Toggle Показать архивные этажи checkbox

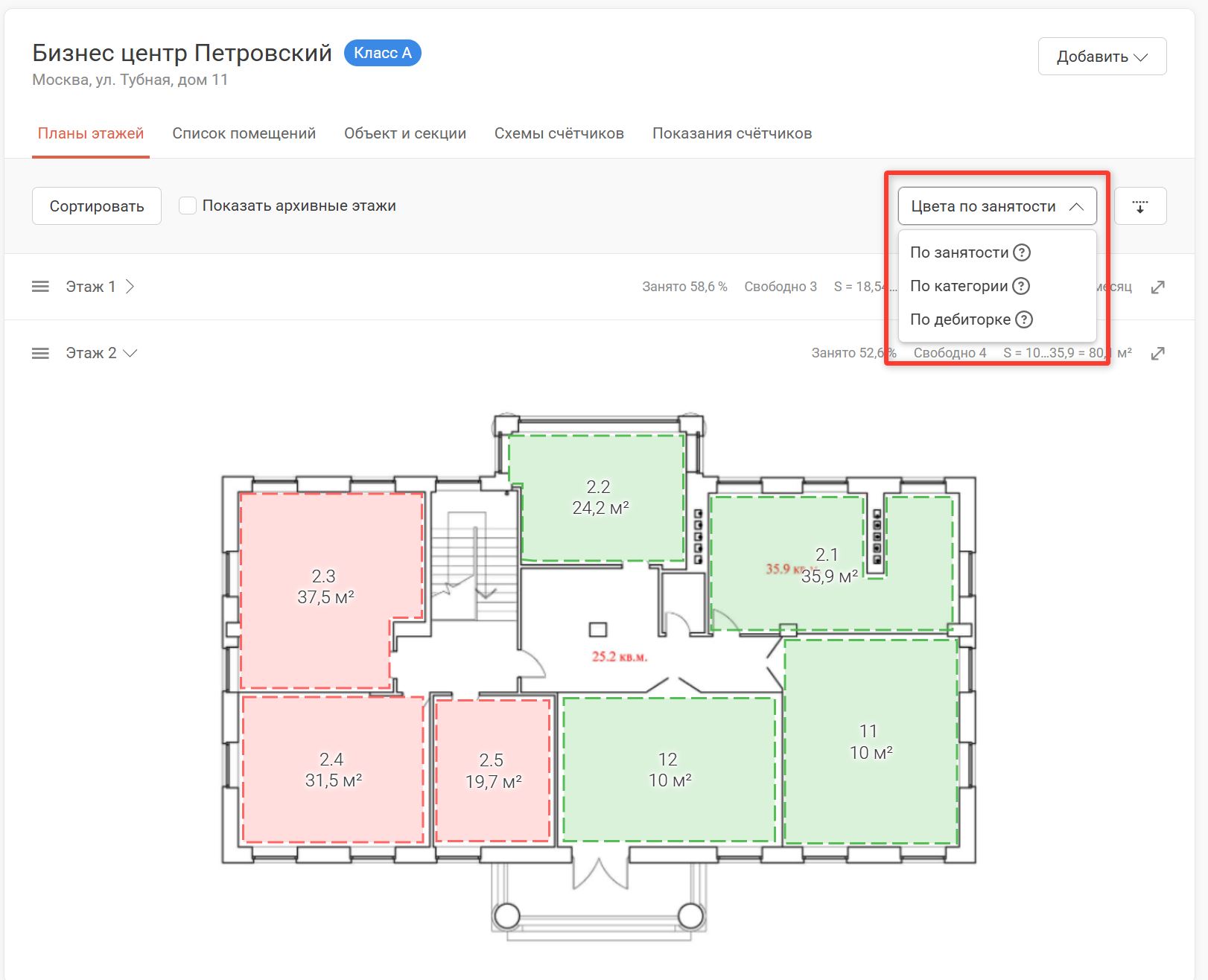point(188,206)
